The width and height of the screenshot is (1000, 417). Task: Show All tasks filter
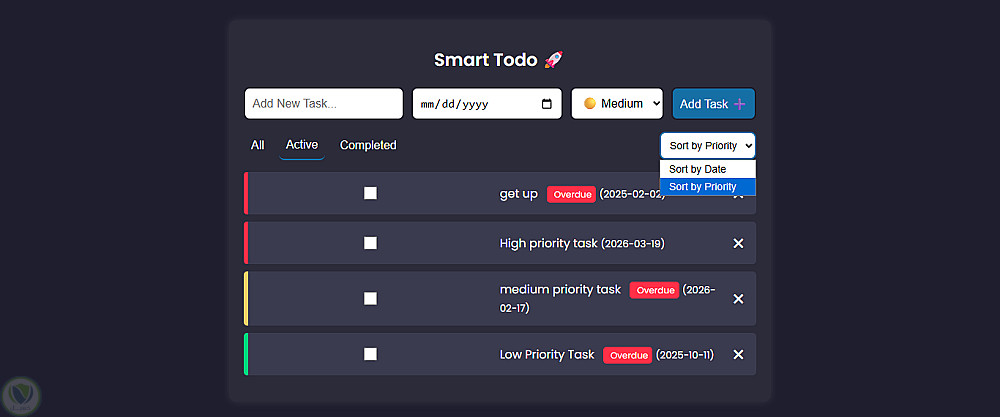[x=258, y=145]
